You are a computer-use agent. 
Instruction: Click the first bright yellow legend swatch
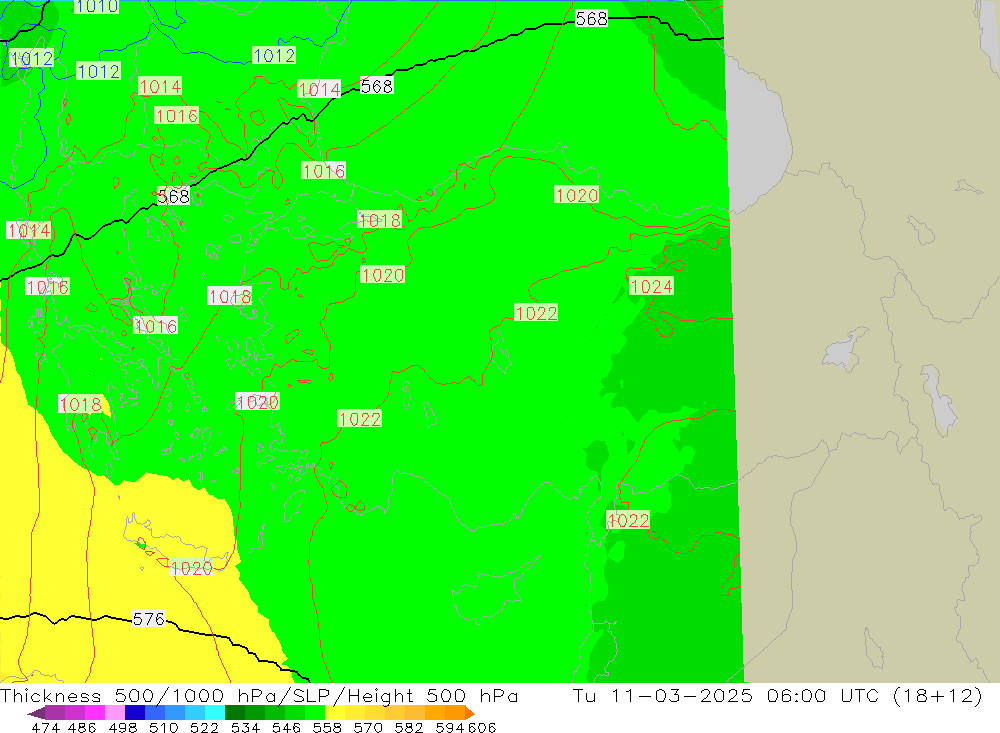(x=335, y=713)
